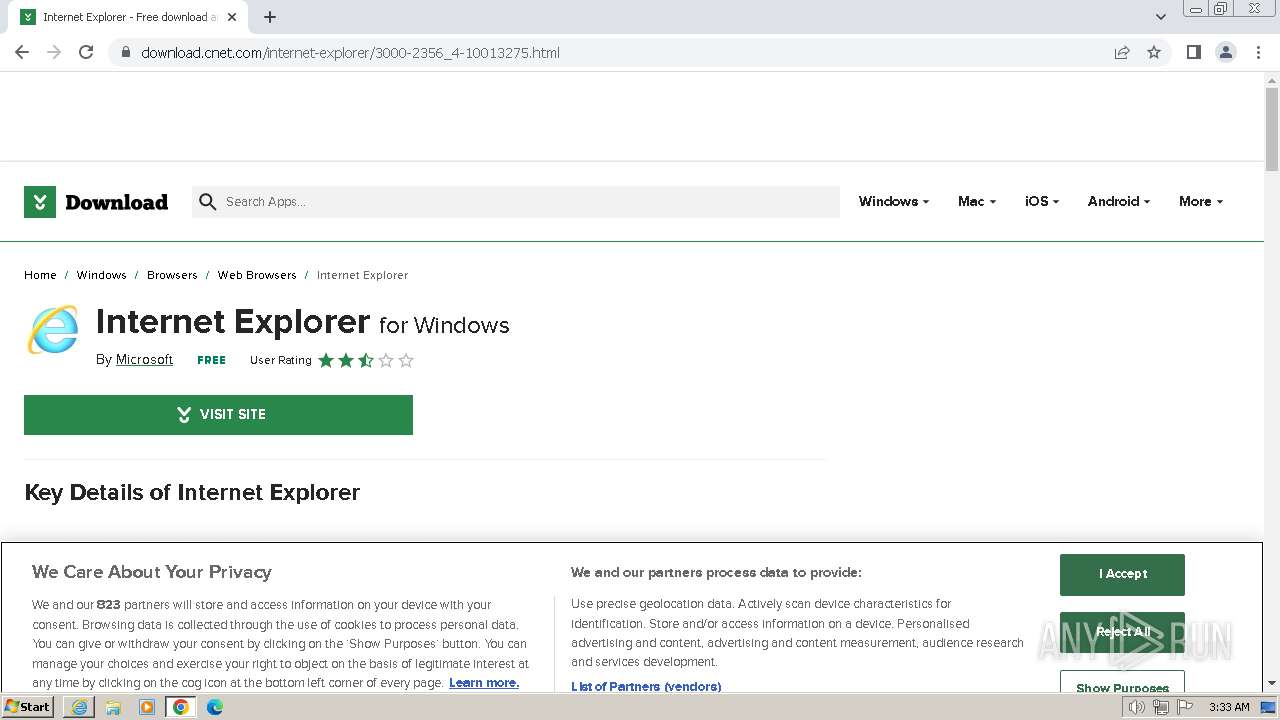View site info via the padlock icon
The width and height of the screenshot is (1280, 720).
coord(126,52)
